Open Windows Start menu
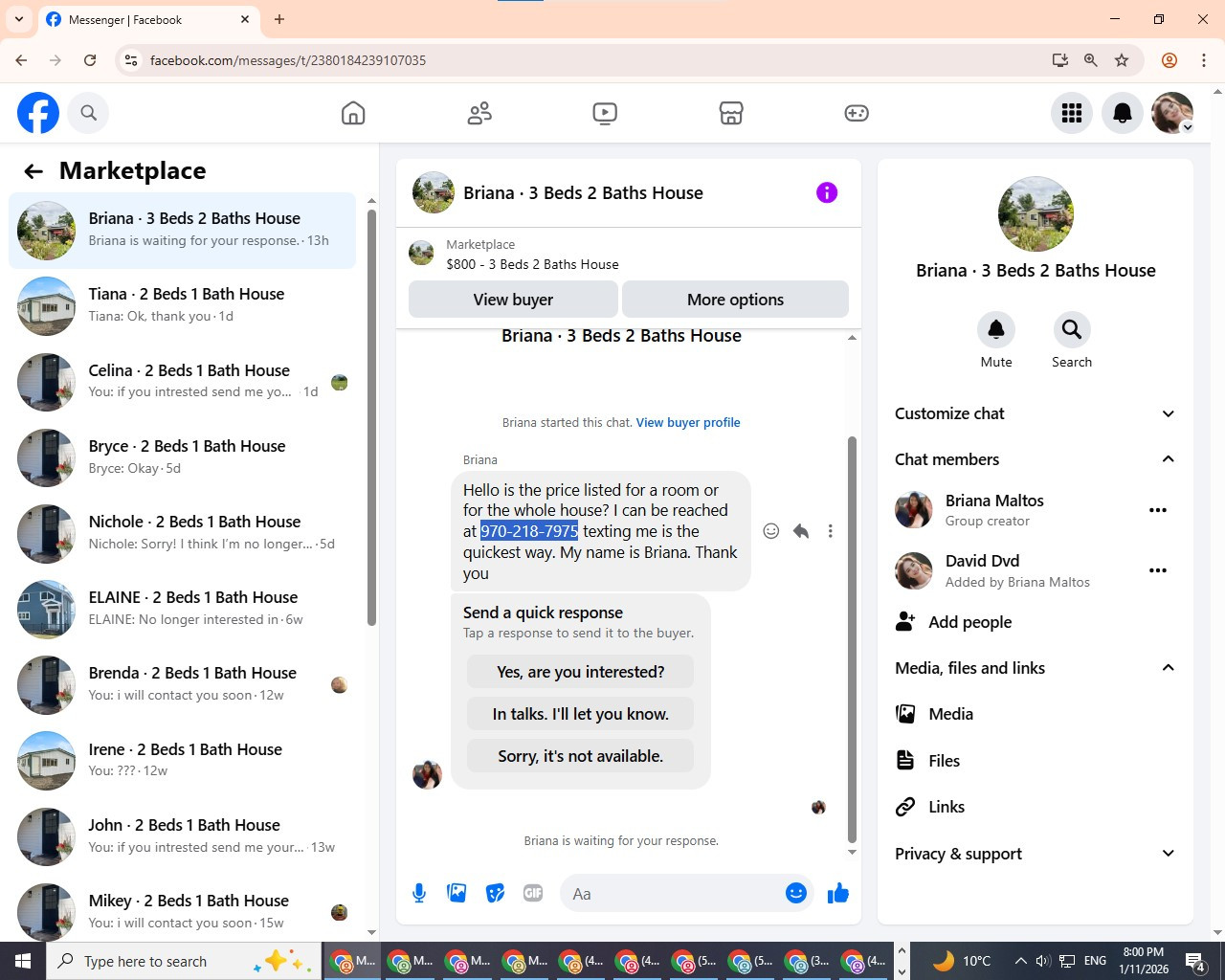Screen dimensions: 1225x980 23,961
